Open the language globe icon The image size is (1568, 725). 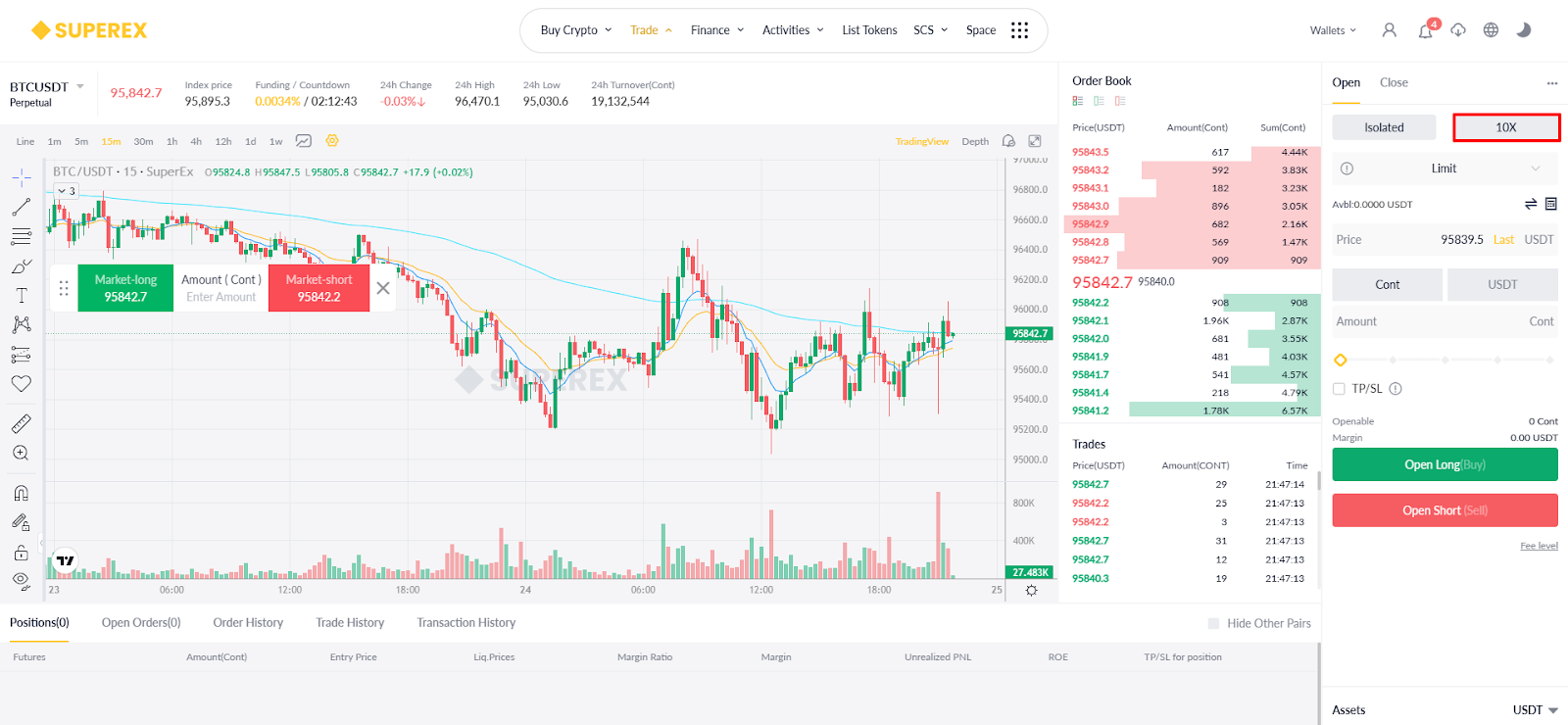pyautogui.click(x=1491, y=30)
